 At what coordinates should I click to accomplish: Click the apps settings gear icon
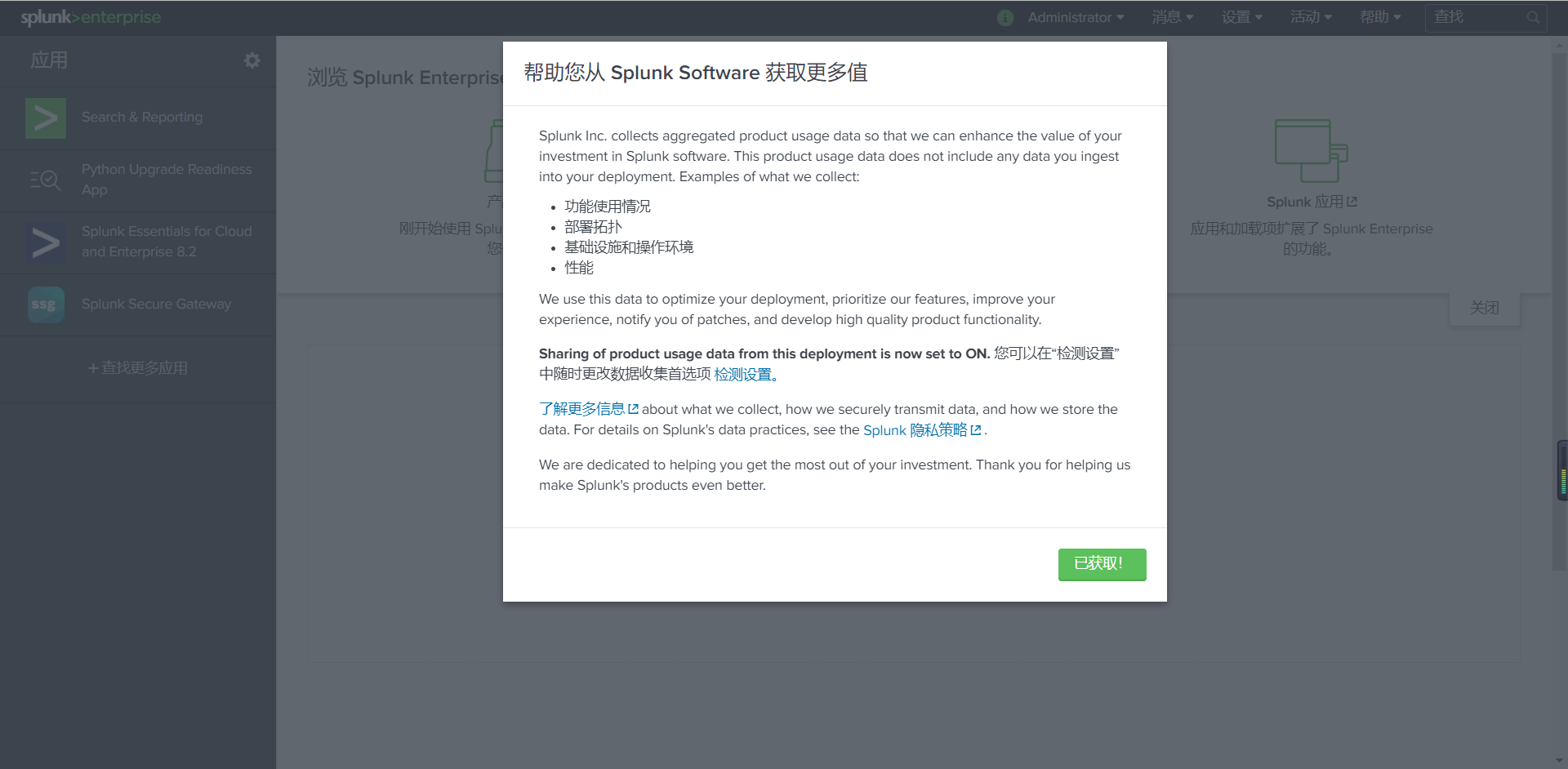[x=252, y=60]
